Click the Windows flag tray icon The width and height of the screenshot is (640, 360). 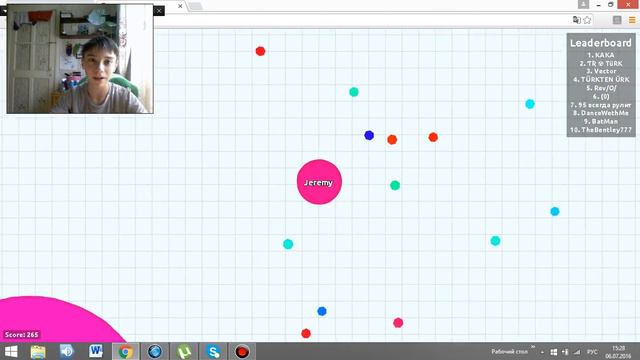pyautogui.click(x=554, y=352)
